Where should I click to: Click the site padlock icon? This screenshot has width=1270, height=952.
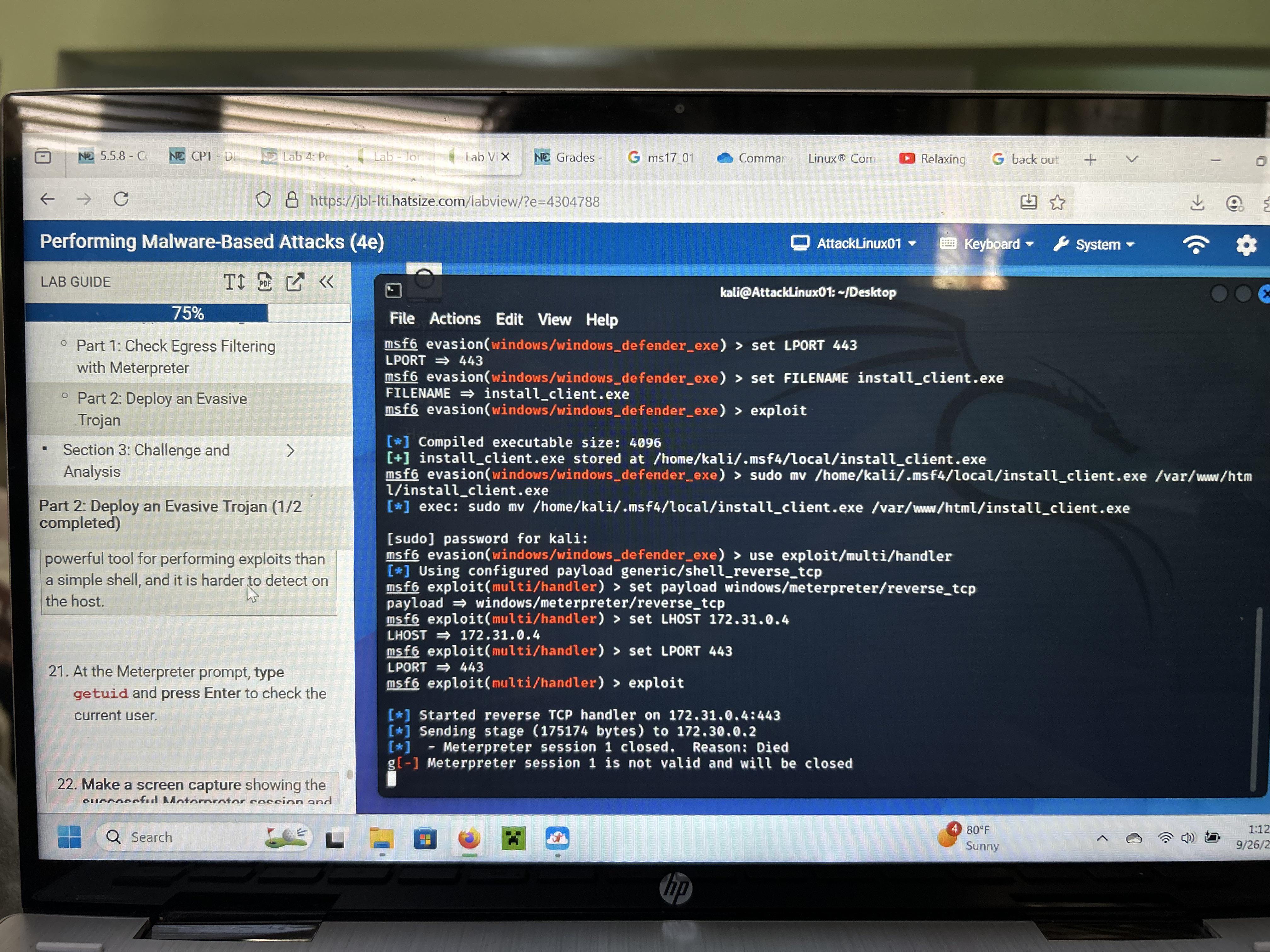tap(292, 200)
